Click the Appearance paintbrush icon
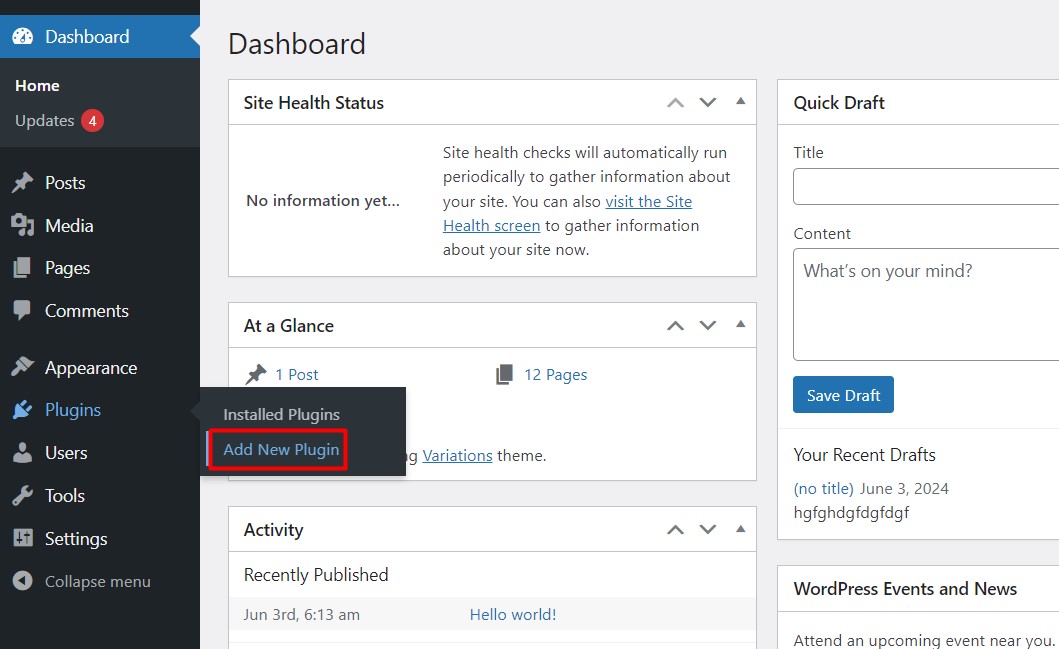The height and width of the screenshot is (649, 1059). tap(22, 367)
